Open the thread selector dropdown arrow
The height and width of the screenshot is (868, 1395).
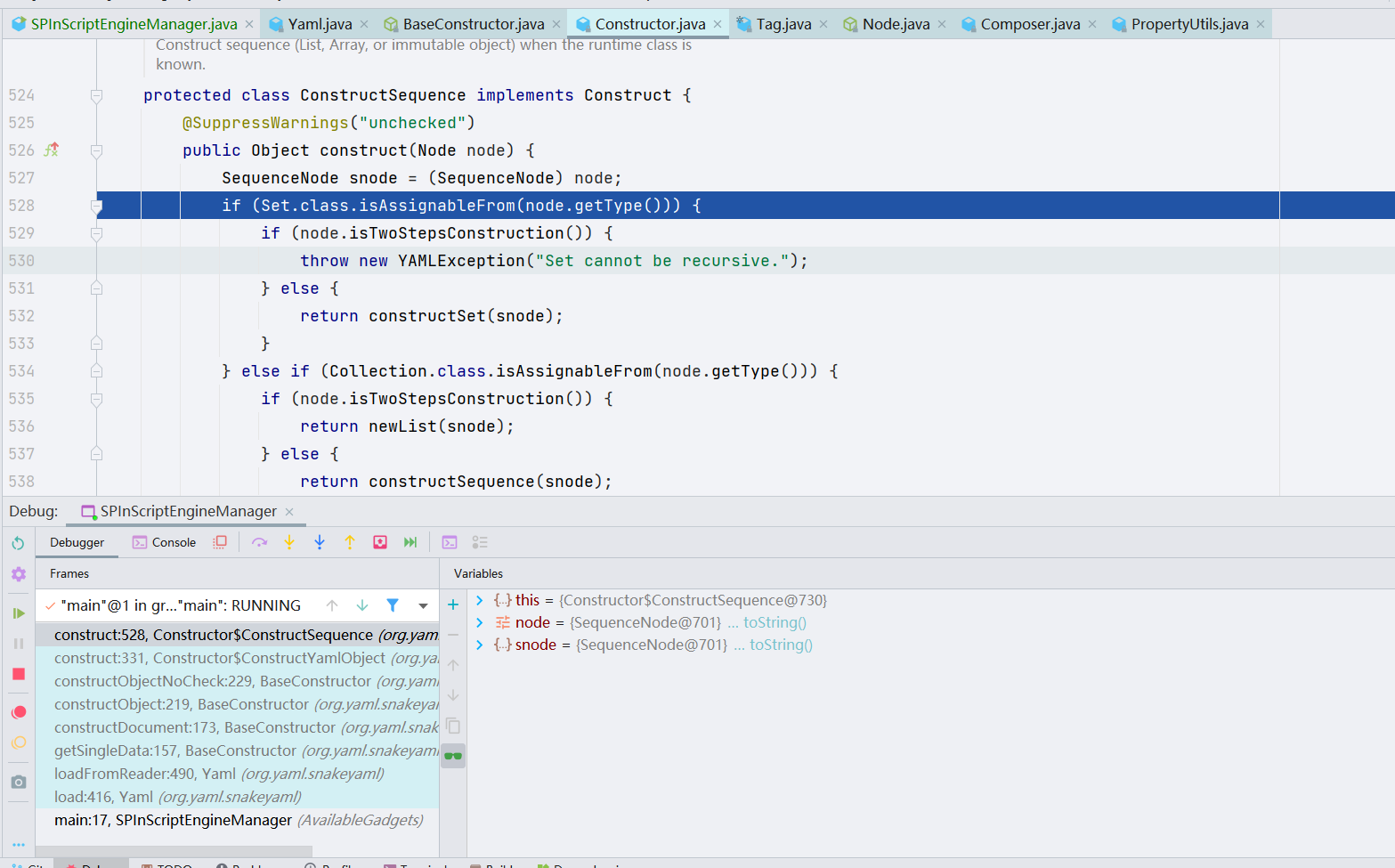click(x=423, y=606)
